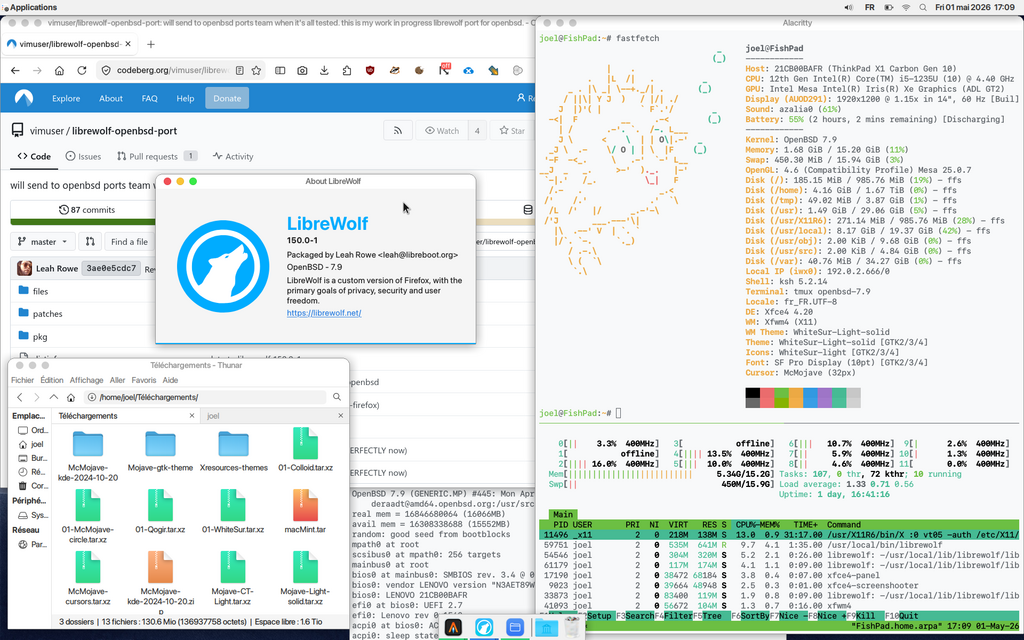Click the Donate button
Viewport: 1024px width, 640px height.
tap(227, 99)
